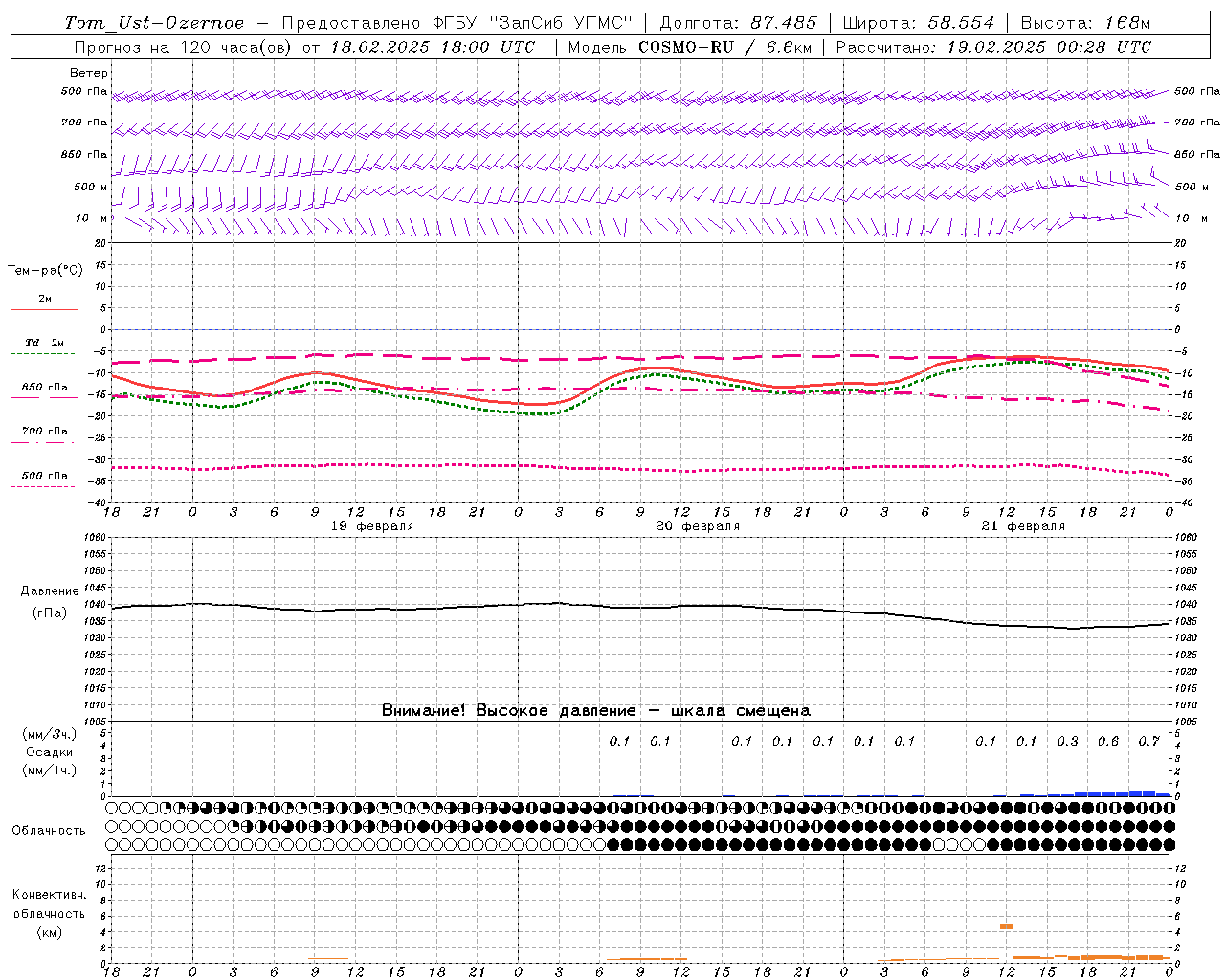Click the Td 2м dew point legend entry

pyautogui.click(x=44, y=343)
